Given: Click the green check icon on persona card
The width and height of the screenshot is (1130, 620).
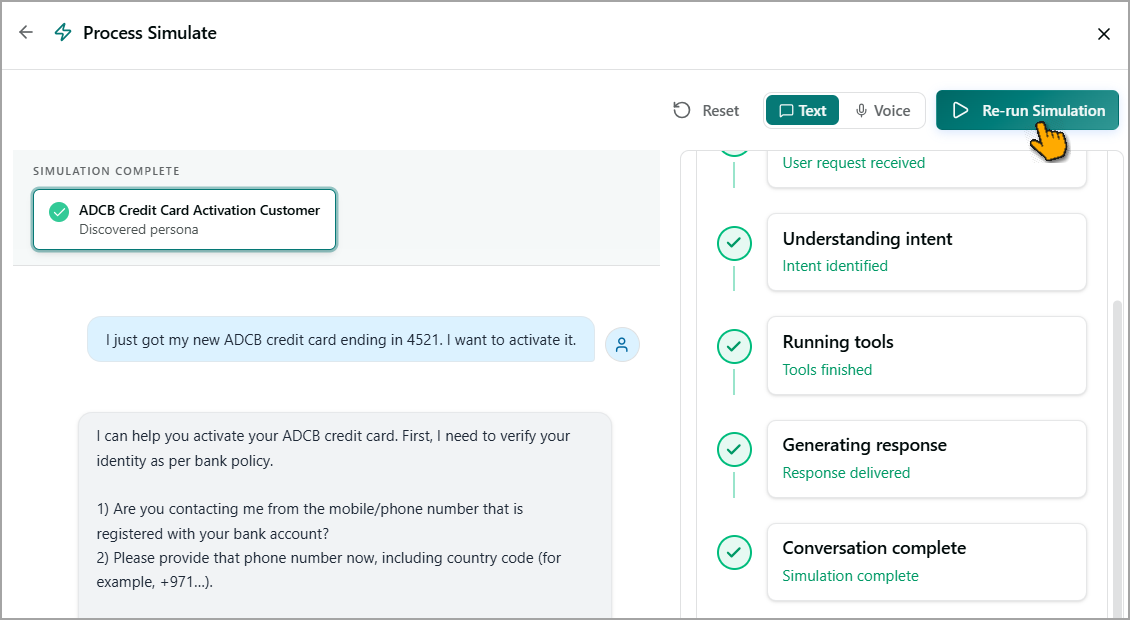Looking at the screenshot, I should [x=59, y=212].
